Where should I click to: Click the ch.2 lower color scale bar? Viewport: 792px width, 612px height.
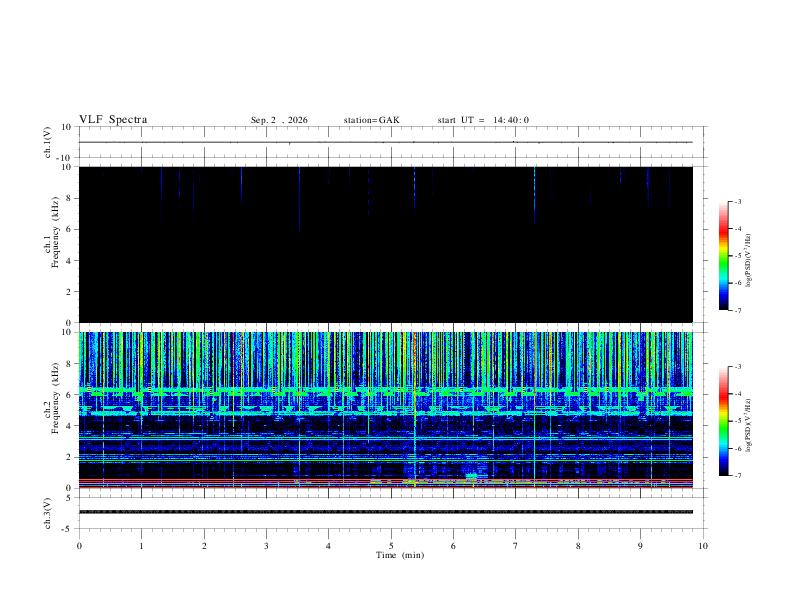click(x=723, y=421)
